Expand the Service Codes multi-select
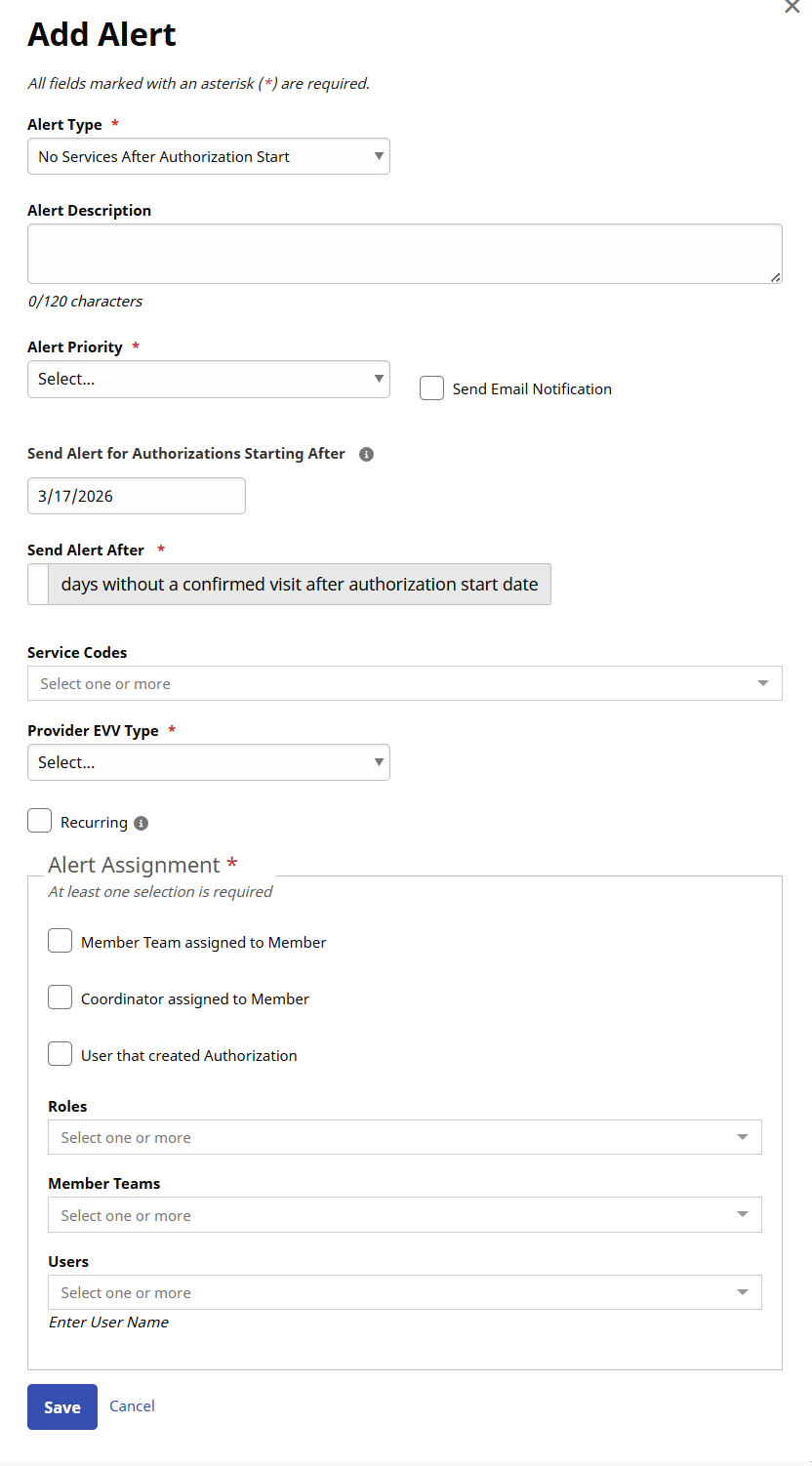 coord(404,683)
